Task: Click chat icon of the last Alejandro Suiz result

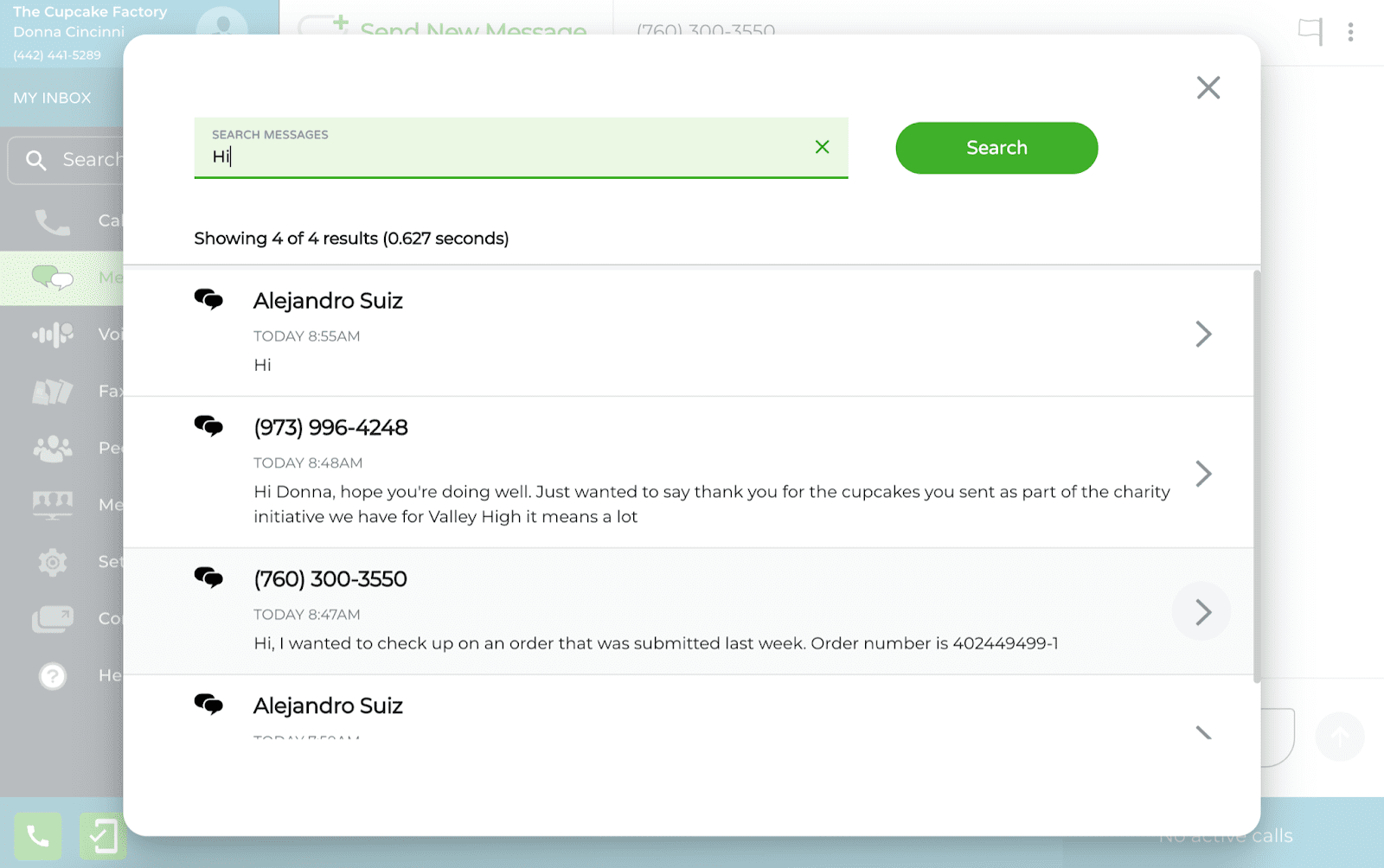Action: [208, 704]
